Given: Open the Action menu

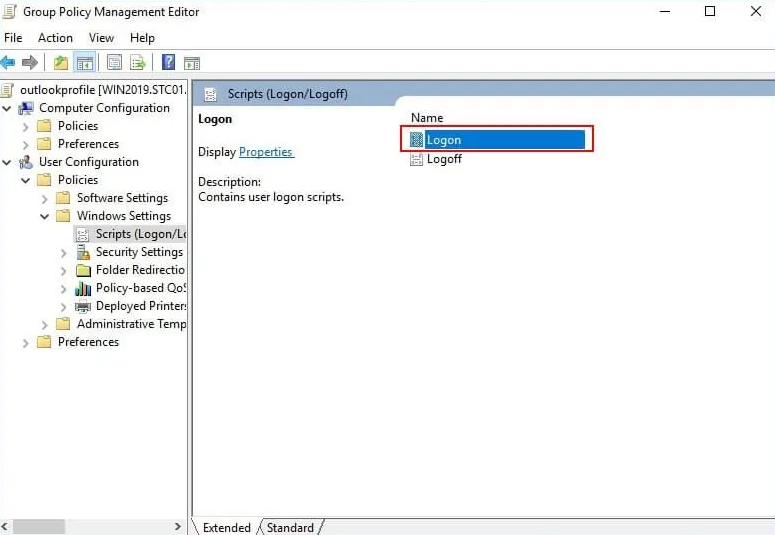Looking at the screenshot, I should coord(55,38).
